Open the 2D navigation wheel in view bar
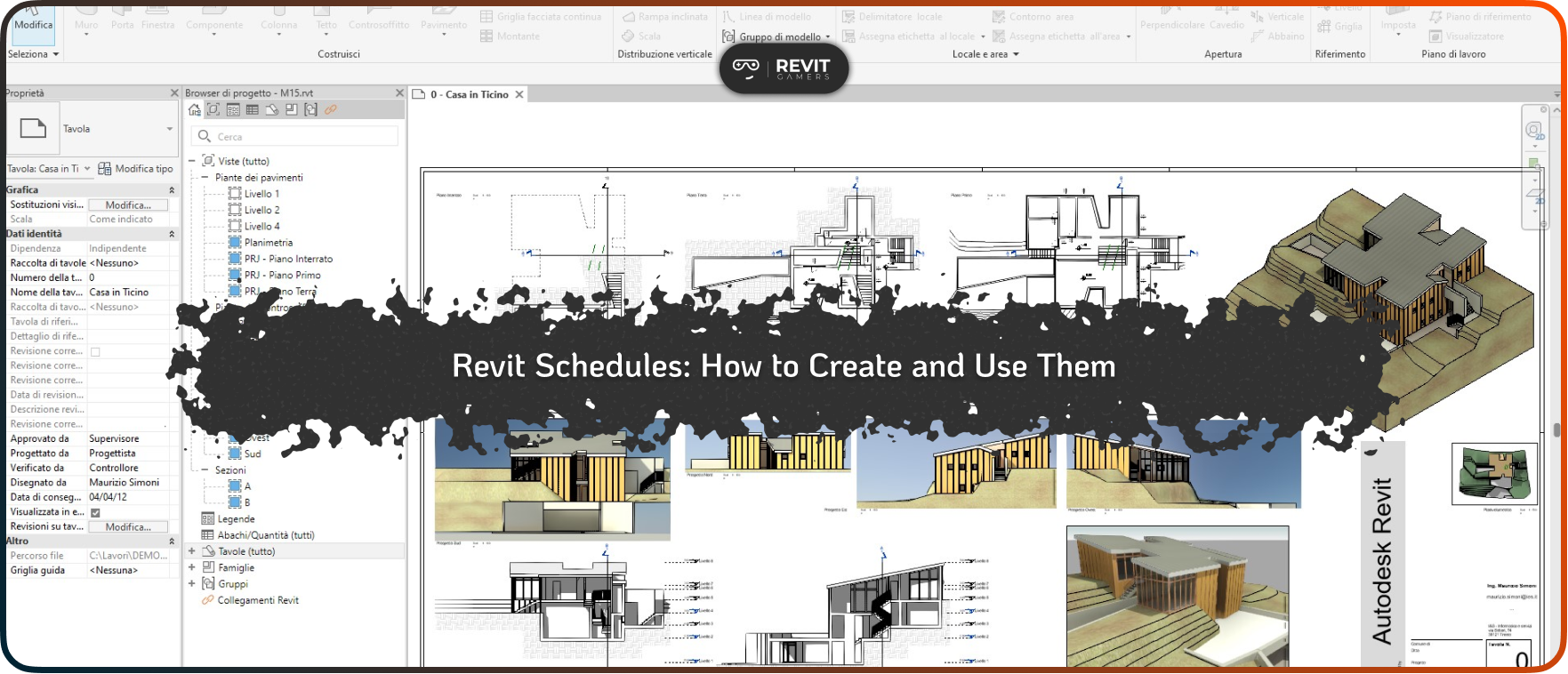 click(x=1535, y=132)
